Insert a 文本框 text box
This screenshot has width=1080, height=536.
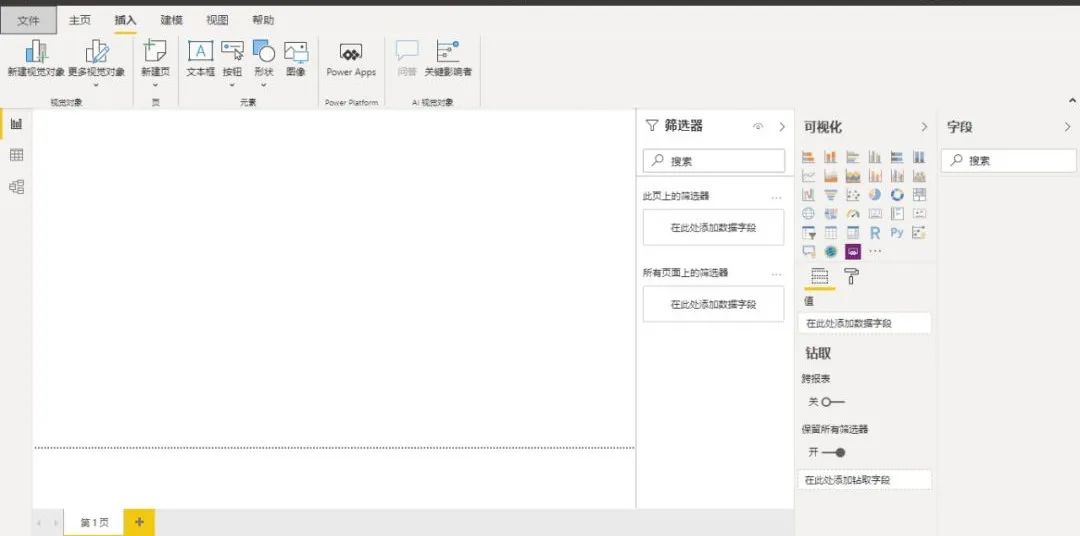point(200,59)
